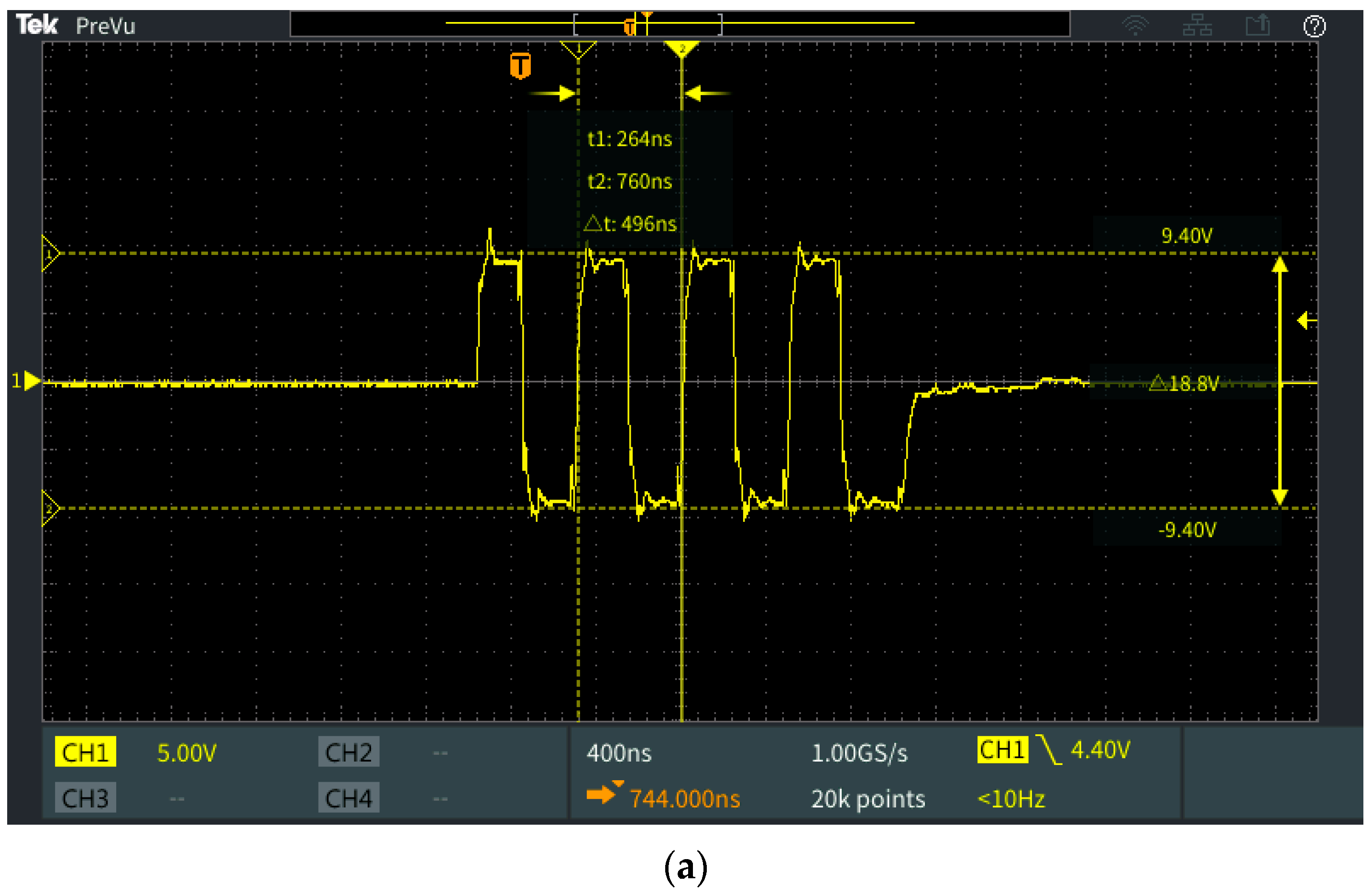Select horizontal cursor 1 at 9.40V

tap(50, 254)
